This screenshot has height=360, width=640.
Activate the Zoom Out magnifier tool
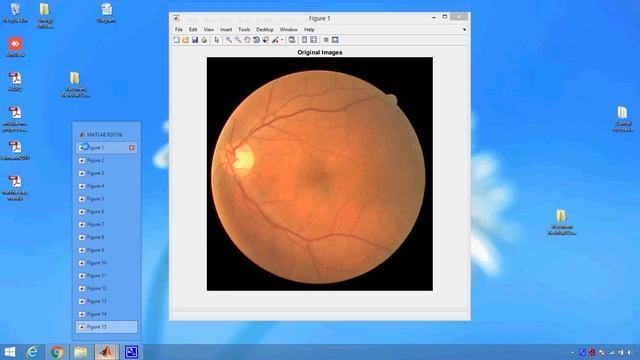coord(238,40)
